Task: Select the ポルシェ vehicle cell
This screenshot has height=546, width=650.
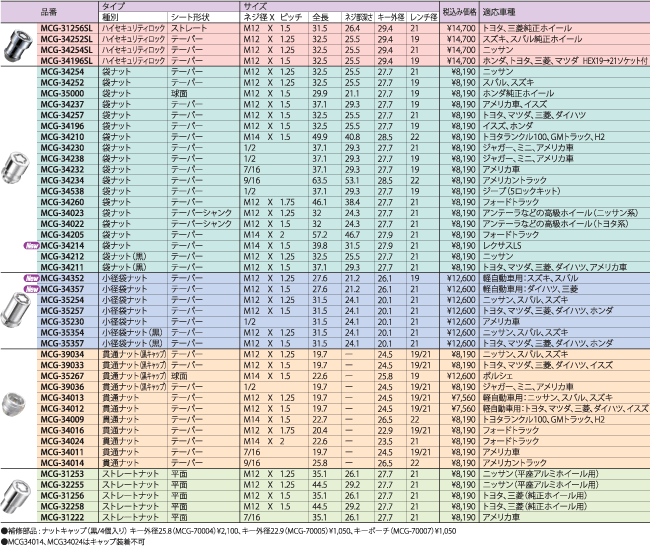Action: 497,376
